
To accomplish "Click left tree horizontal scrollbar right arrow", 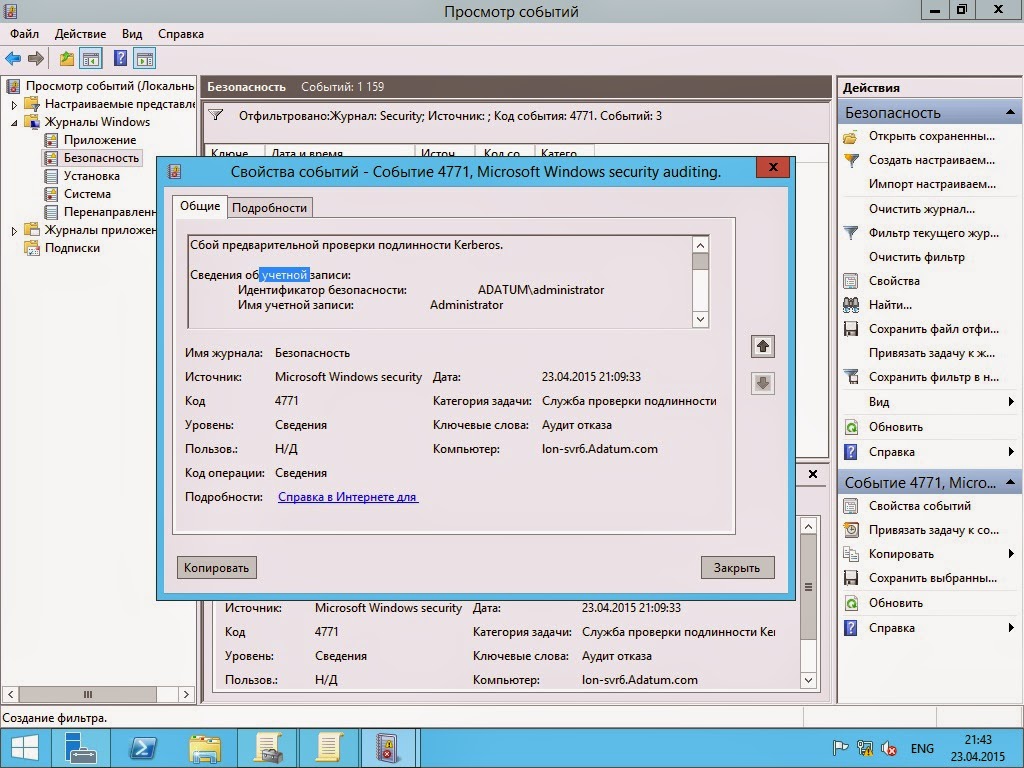I will tap(186, 694).
